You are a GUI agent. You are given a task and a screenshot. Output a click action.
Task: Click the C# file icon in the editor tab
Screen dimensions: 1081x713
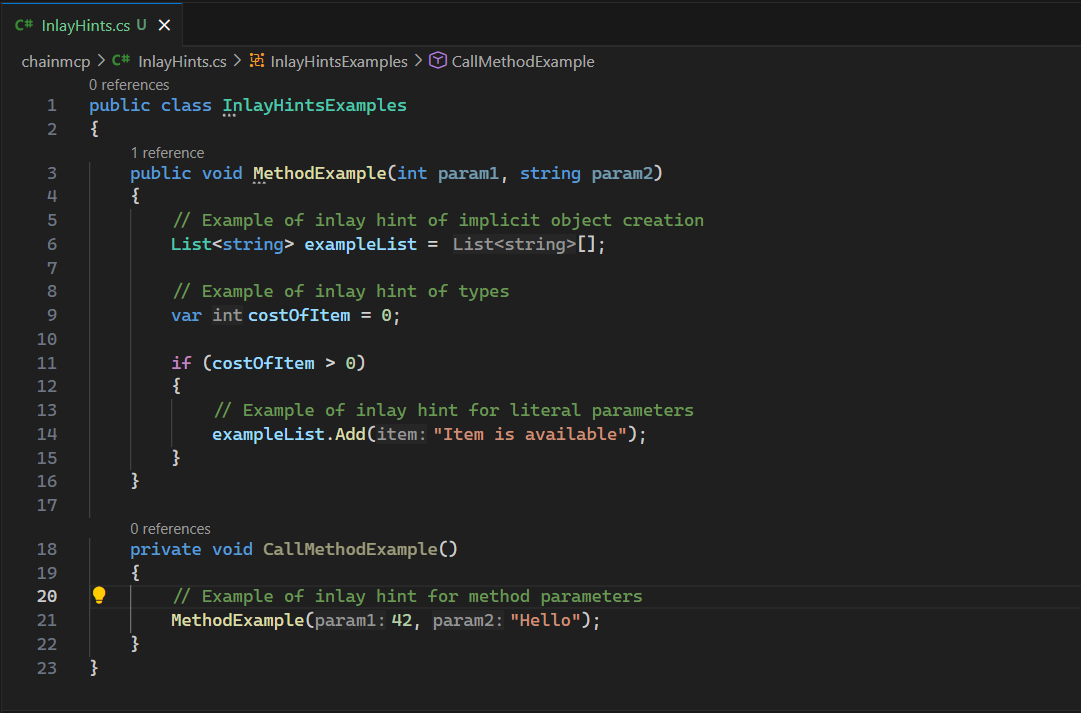click(24, 25)
